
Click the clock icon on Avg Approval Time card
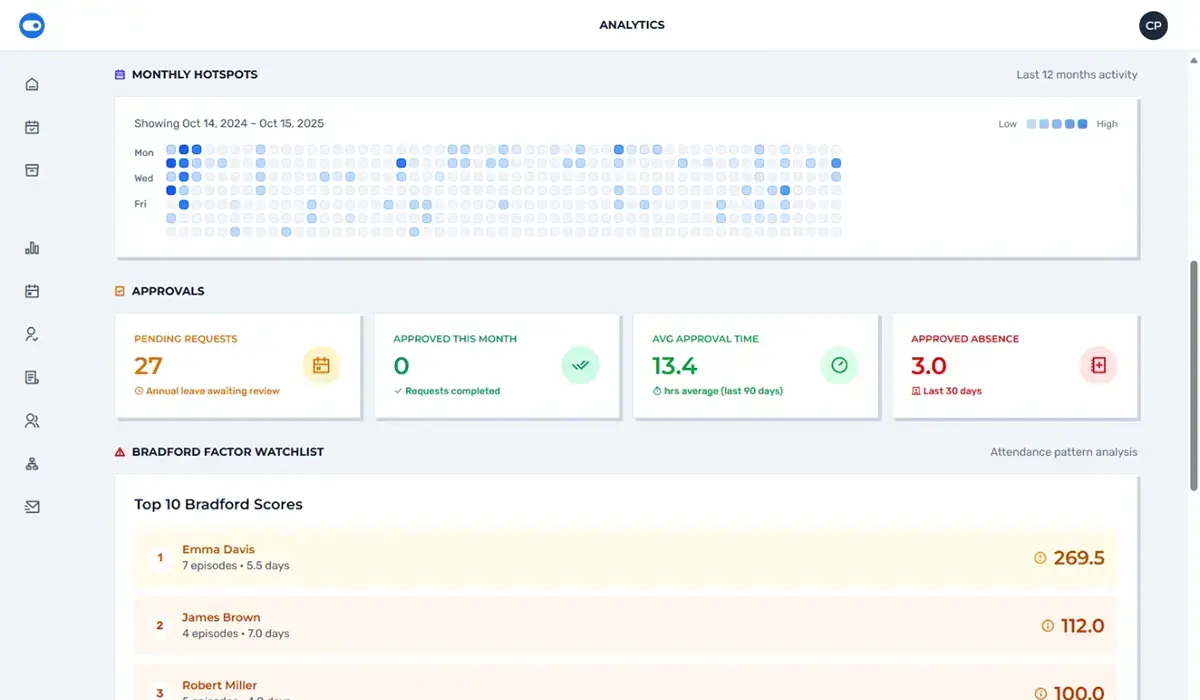tap(839, 365)
